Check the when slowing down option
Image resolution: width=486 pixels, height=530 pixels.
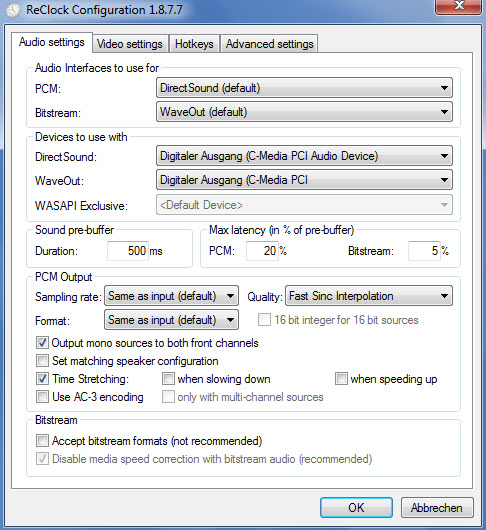tap(168, 379)
